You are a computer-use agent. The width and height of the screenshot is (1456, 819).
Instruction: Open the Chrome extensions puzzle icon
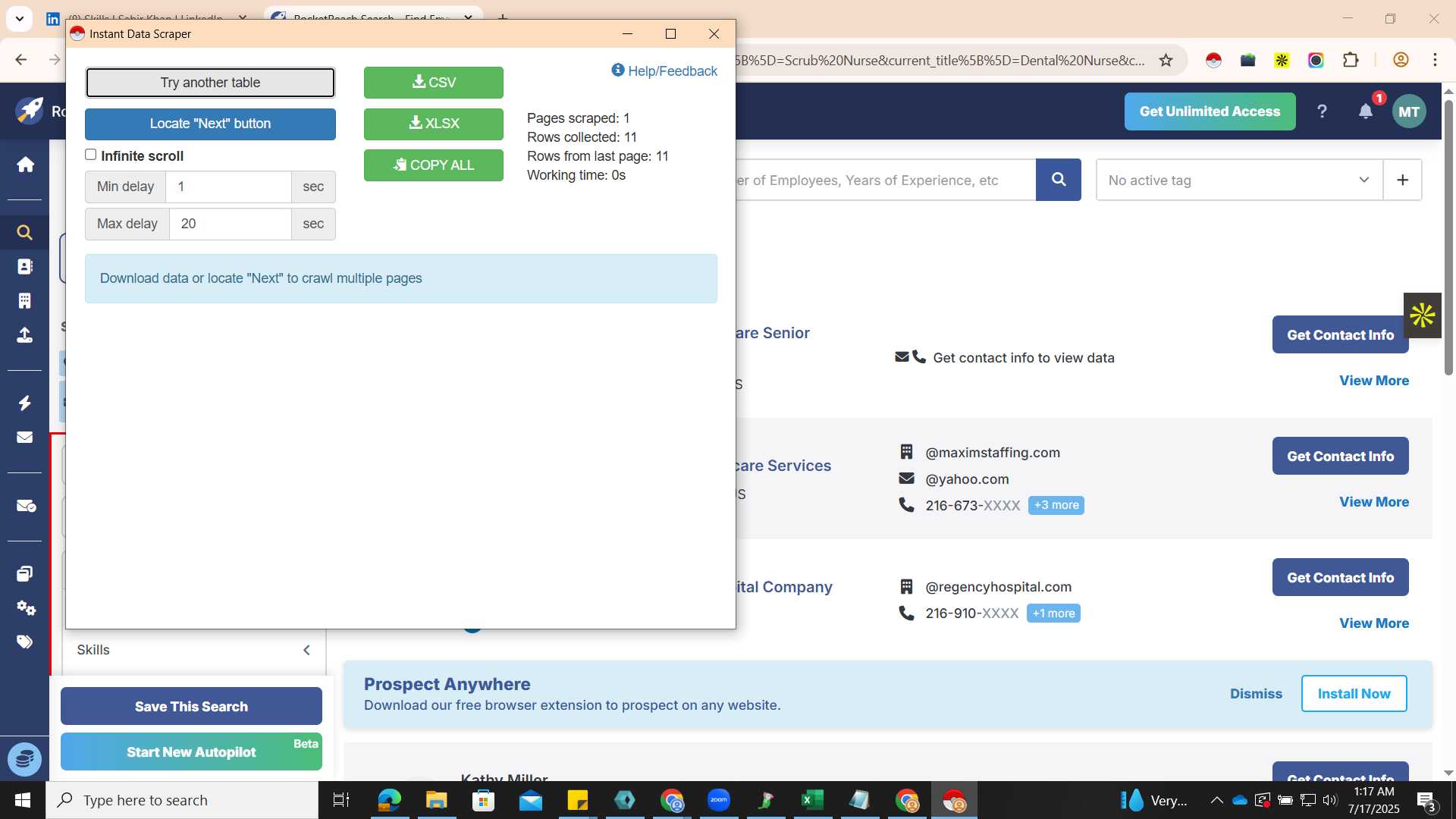click(1351, 60)
